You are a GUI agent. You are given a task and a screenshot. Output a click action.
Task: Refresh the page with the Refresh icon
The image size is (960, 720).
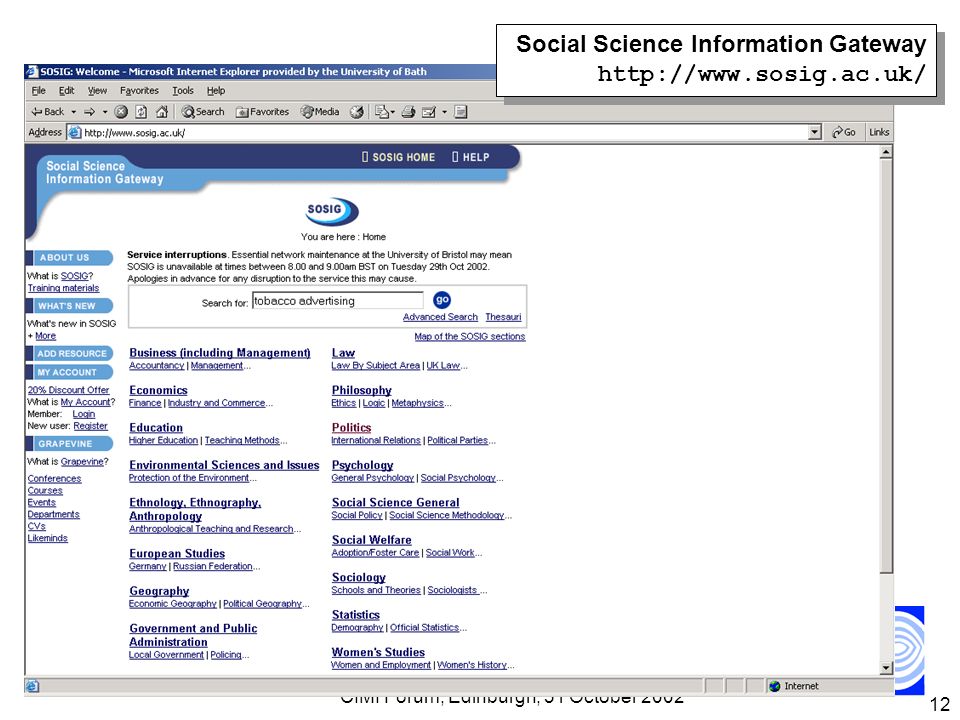(x=141, y=111)
